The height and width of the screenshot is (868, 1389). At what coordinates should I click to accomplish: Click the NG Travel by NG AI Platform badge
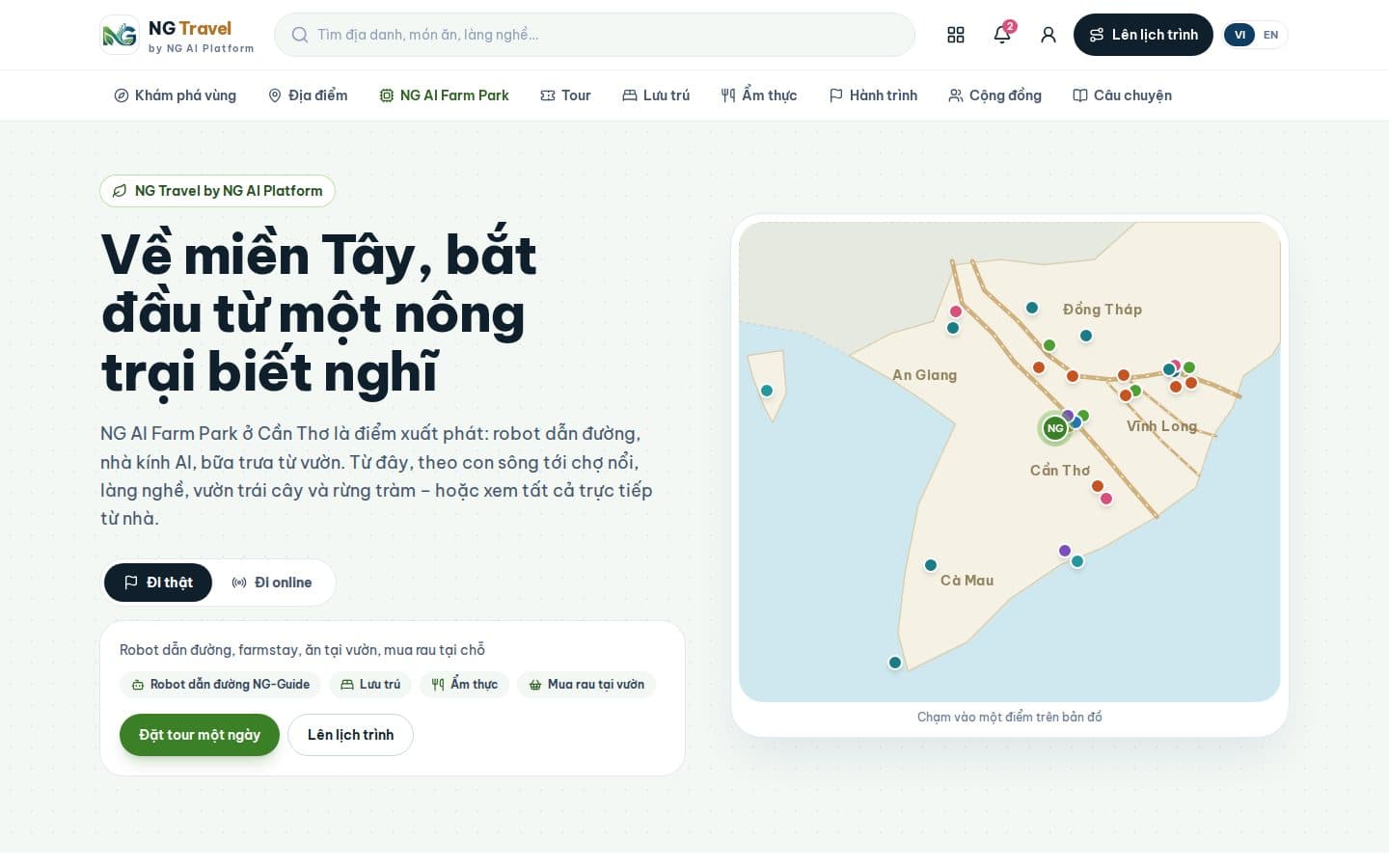coord(217,191)
